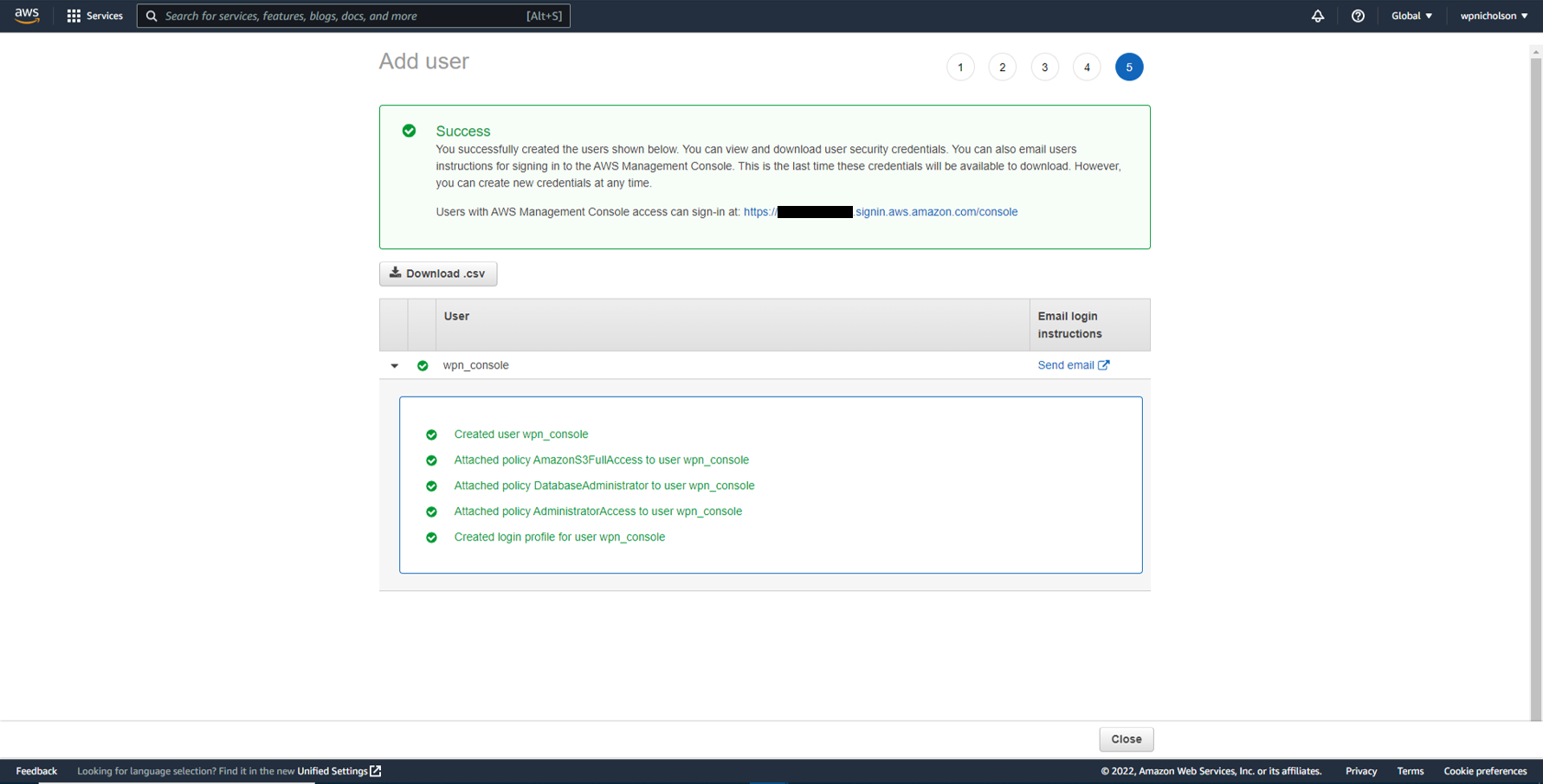Download the credentials .csv file
This screenshot has height=784, width=1543.
point(438,273)
